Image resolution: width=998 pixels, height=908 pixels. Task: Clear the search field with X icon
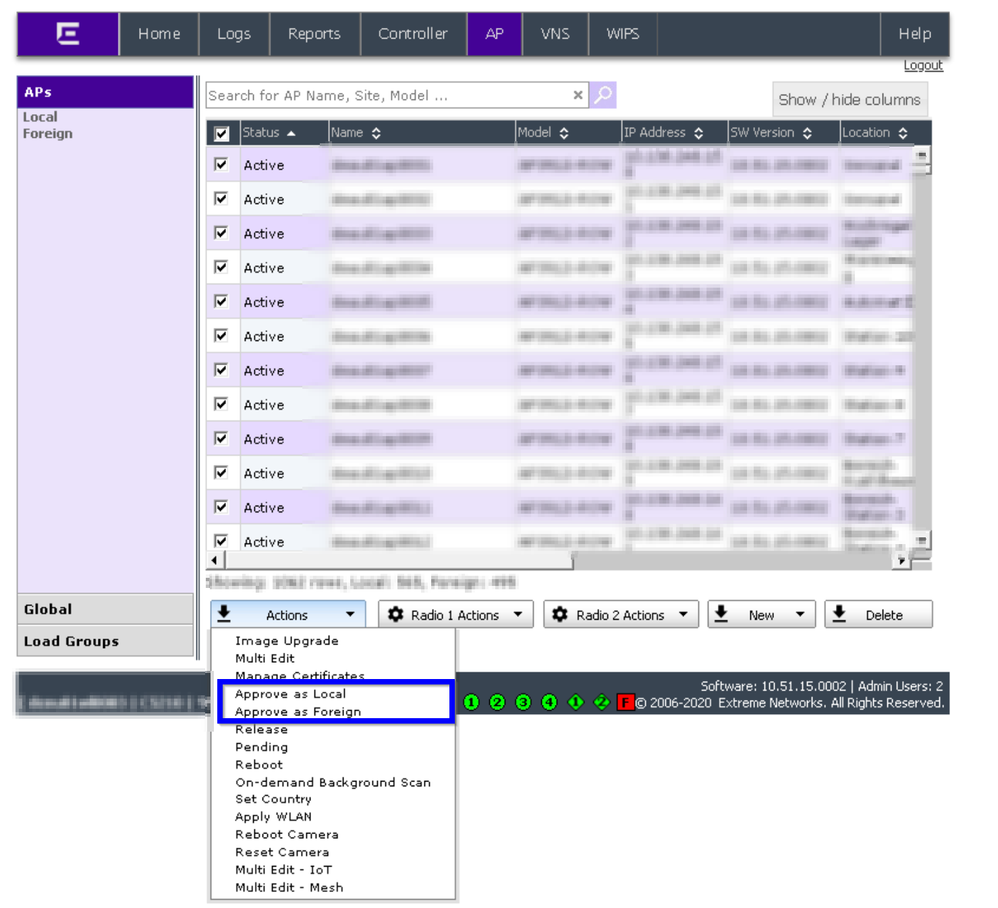coord(578,95)
